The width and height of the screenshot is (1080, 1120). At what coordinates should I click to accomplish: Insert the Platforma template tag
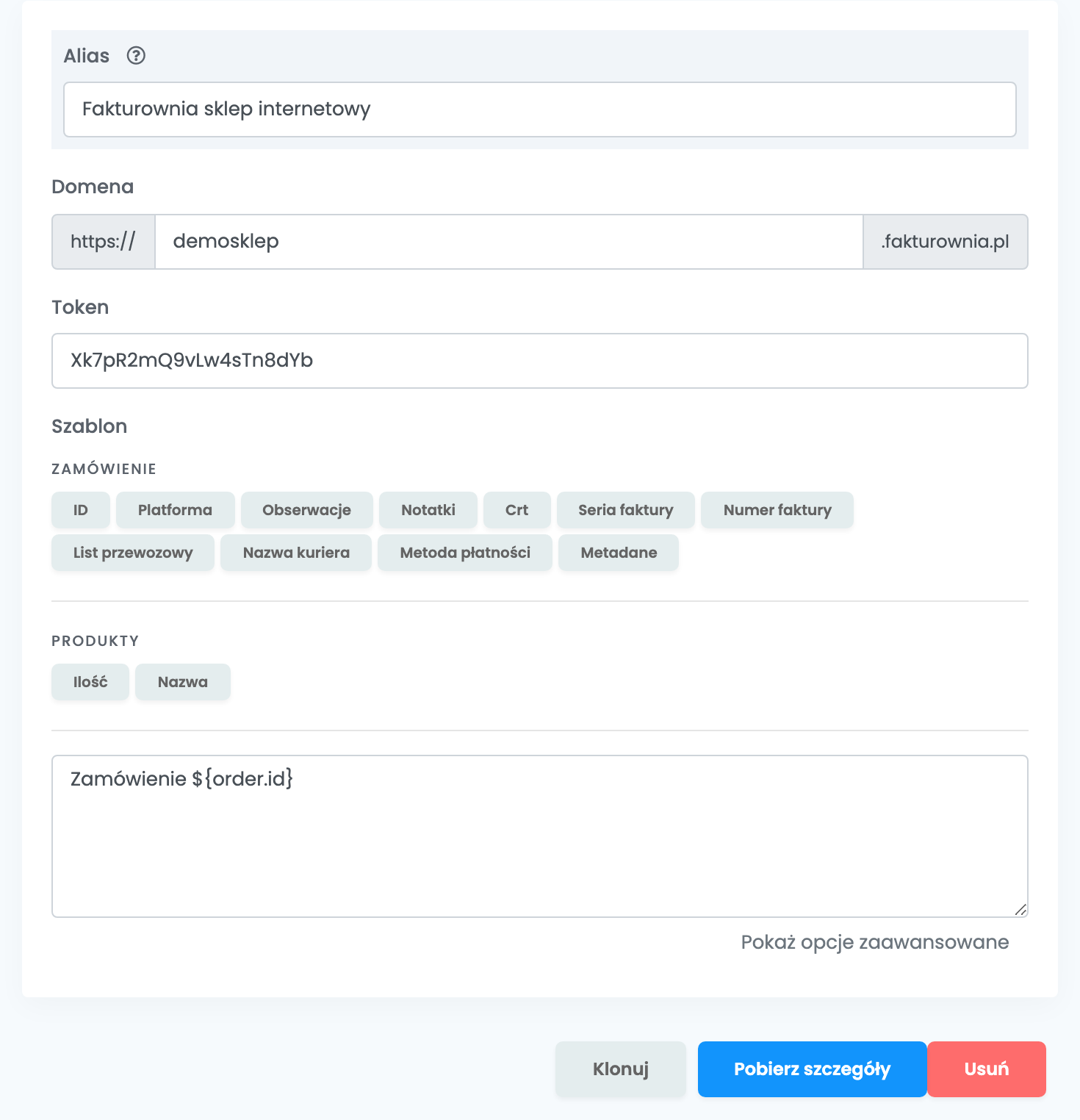[176, 510]
